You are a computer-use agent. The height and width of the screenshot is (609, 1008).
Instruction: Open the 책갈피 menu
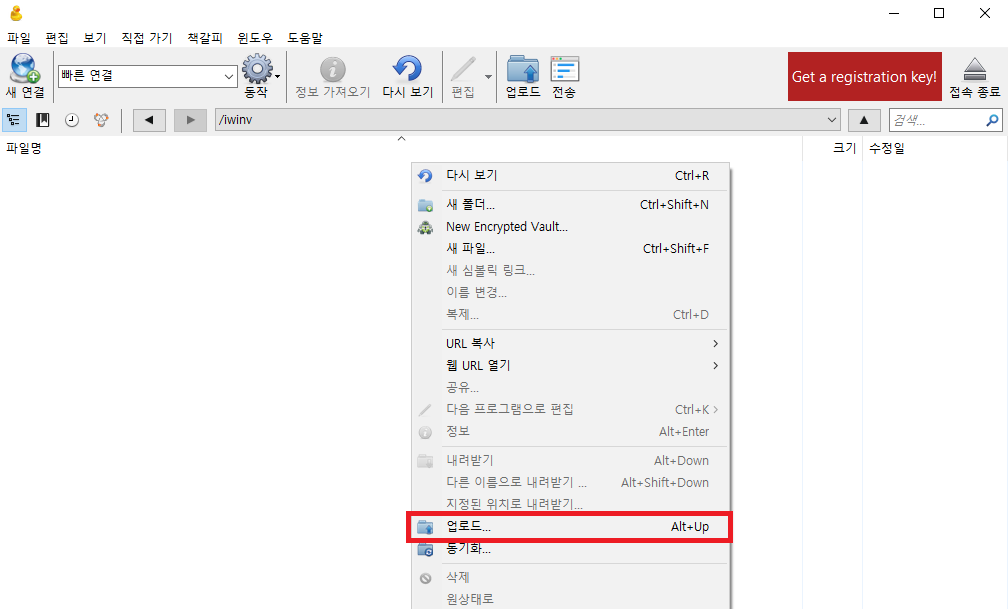click(204, 38)
